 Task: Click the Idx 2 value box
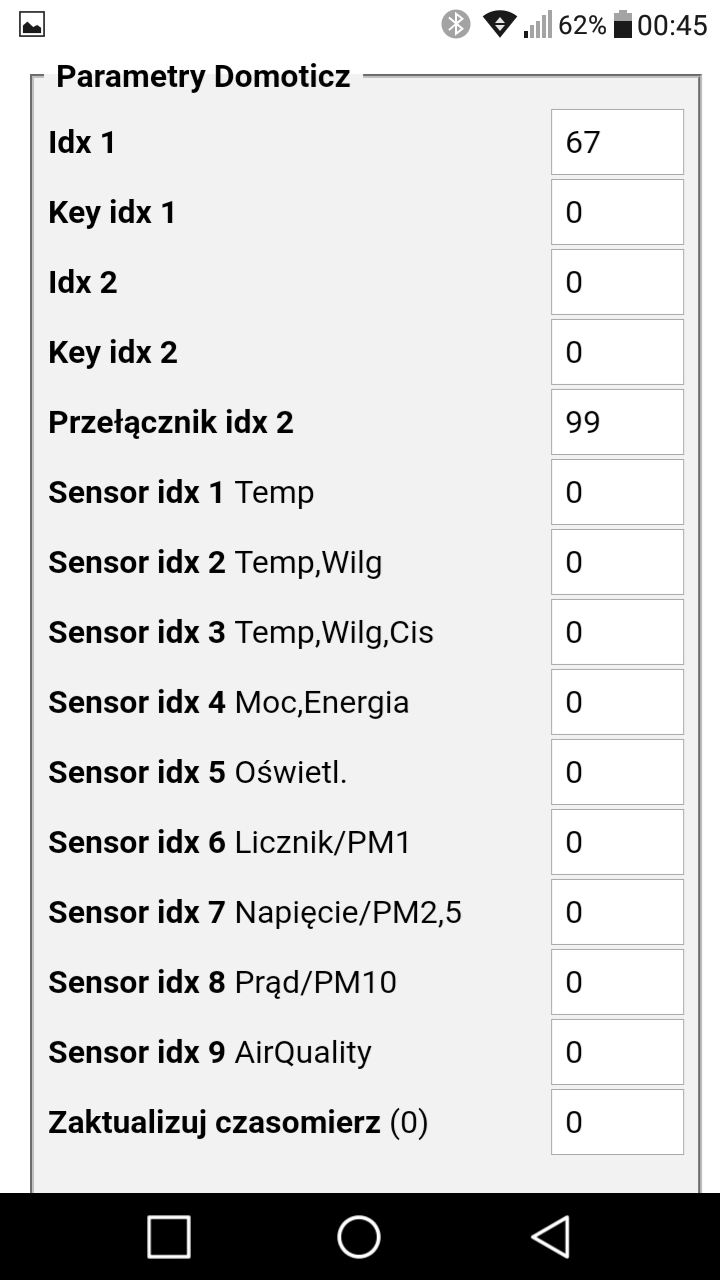pos(617,282)
